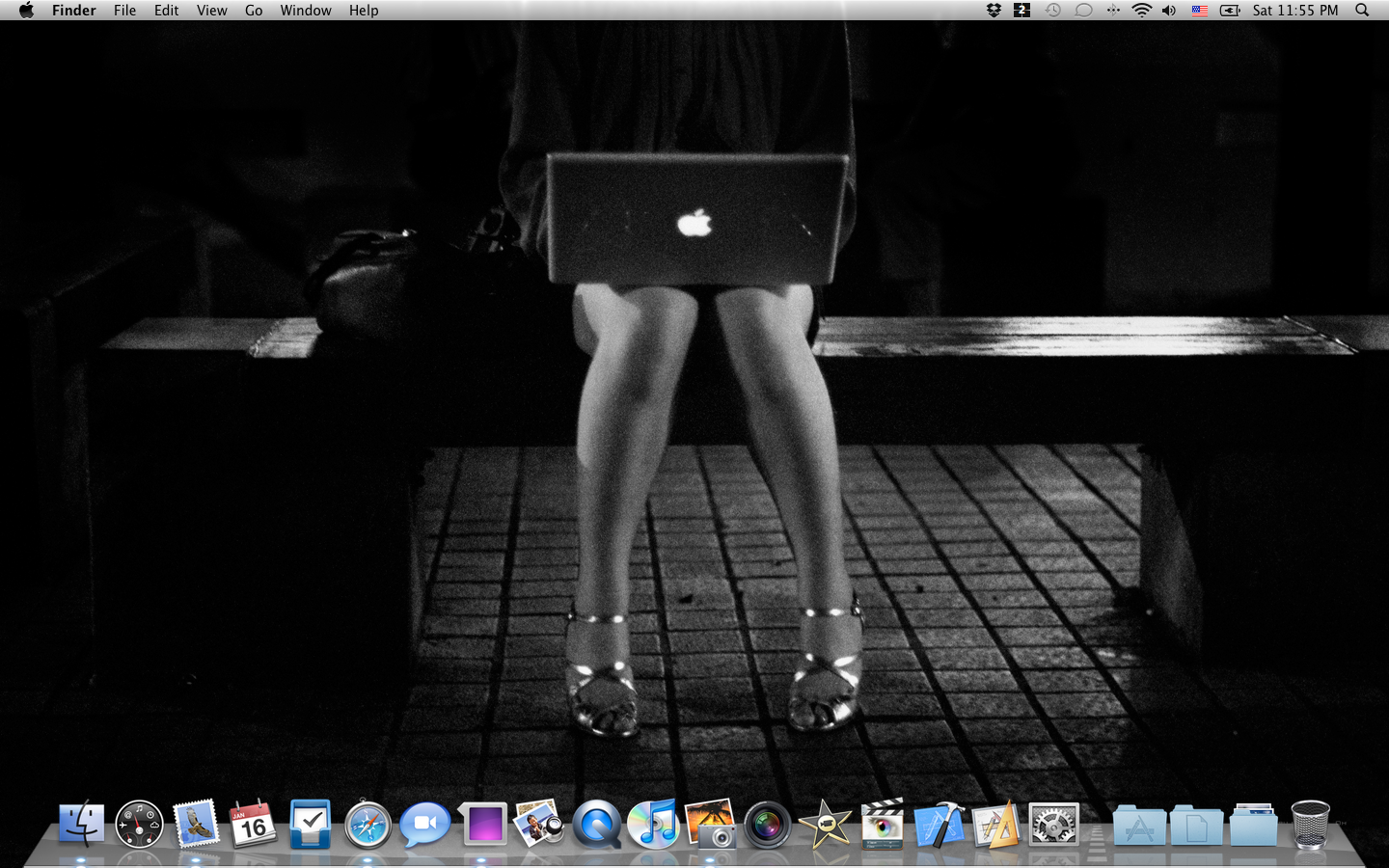Open the Edit menu
This screenshot has width=1389, height=868.
pos(166,10)
